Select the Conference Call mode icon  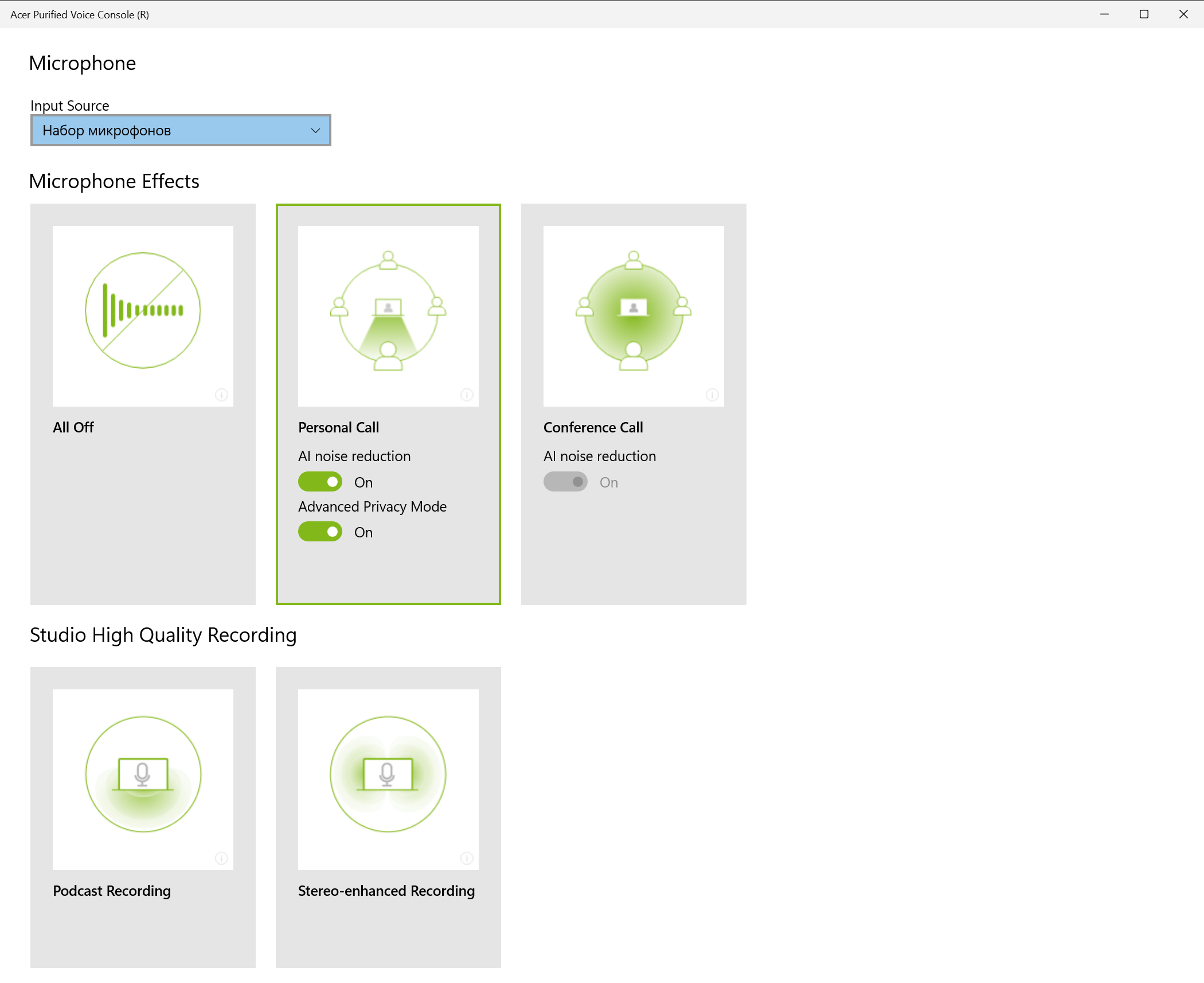634,310
